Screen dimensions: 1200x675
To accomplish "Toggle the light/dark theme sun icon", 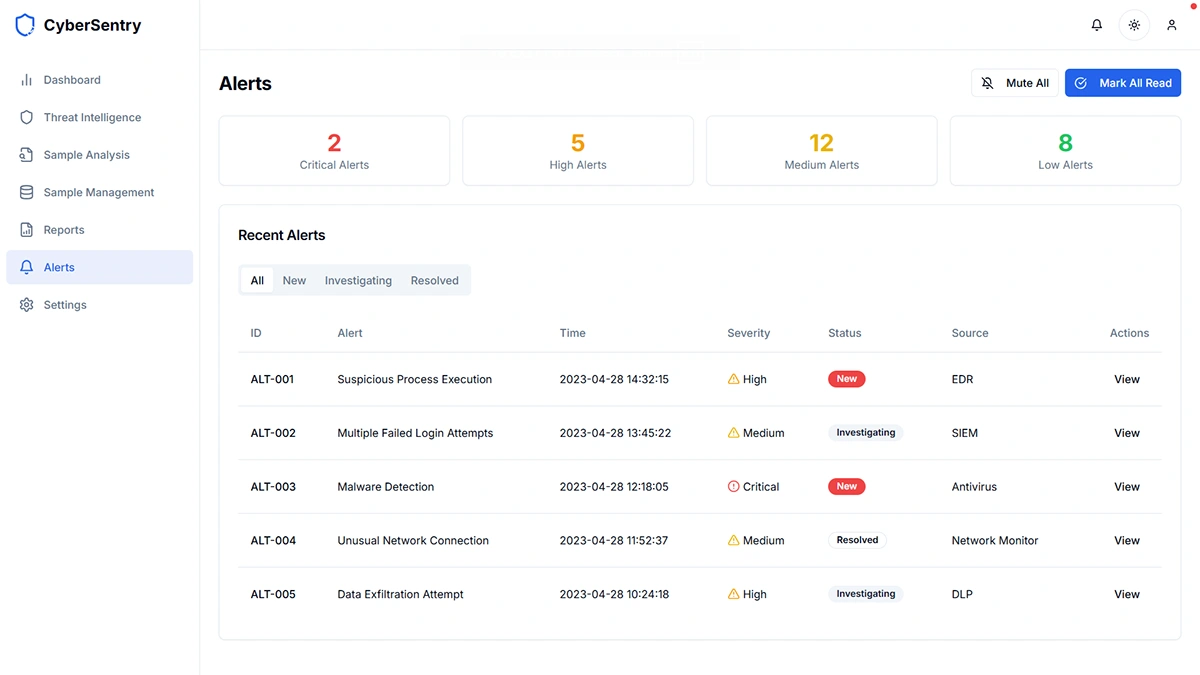I will click(1134, 25).
